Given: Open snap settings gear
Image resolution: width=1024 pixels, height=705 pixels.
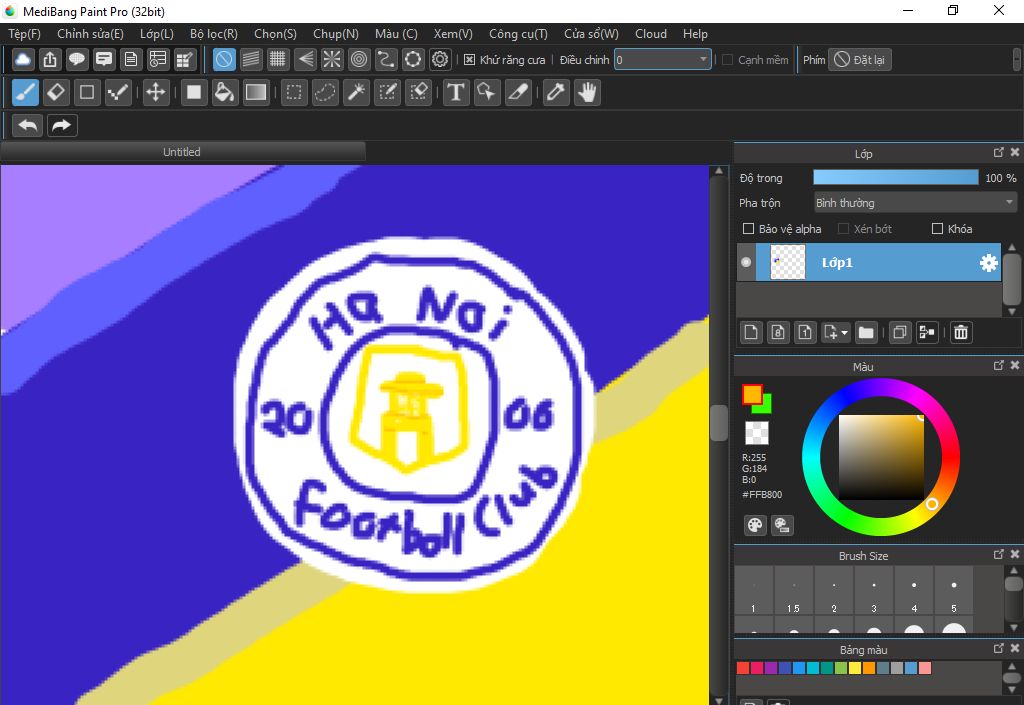Looking at the screenshot, I should click(x=440, y=59).
